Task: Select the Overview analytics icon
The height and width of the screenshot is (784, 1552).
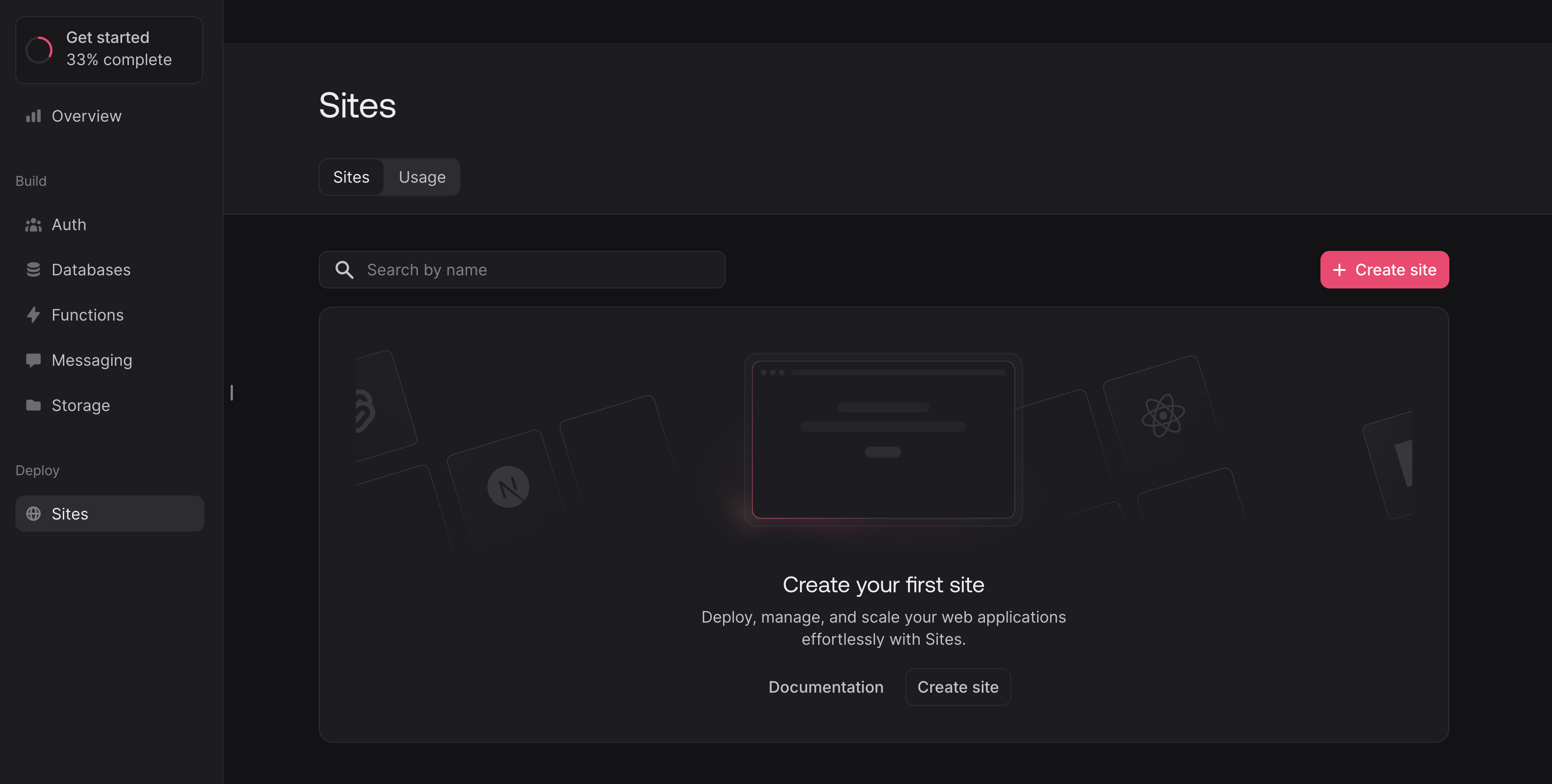Action: click(x=34, y=116)
